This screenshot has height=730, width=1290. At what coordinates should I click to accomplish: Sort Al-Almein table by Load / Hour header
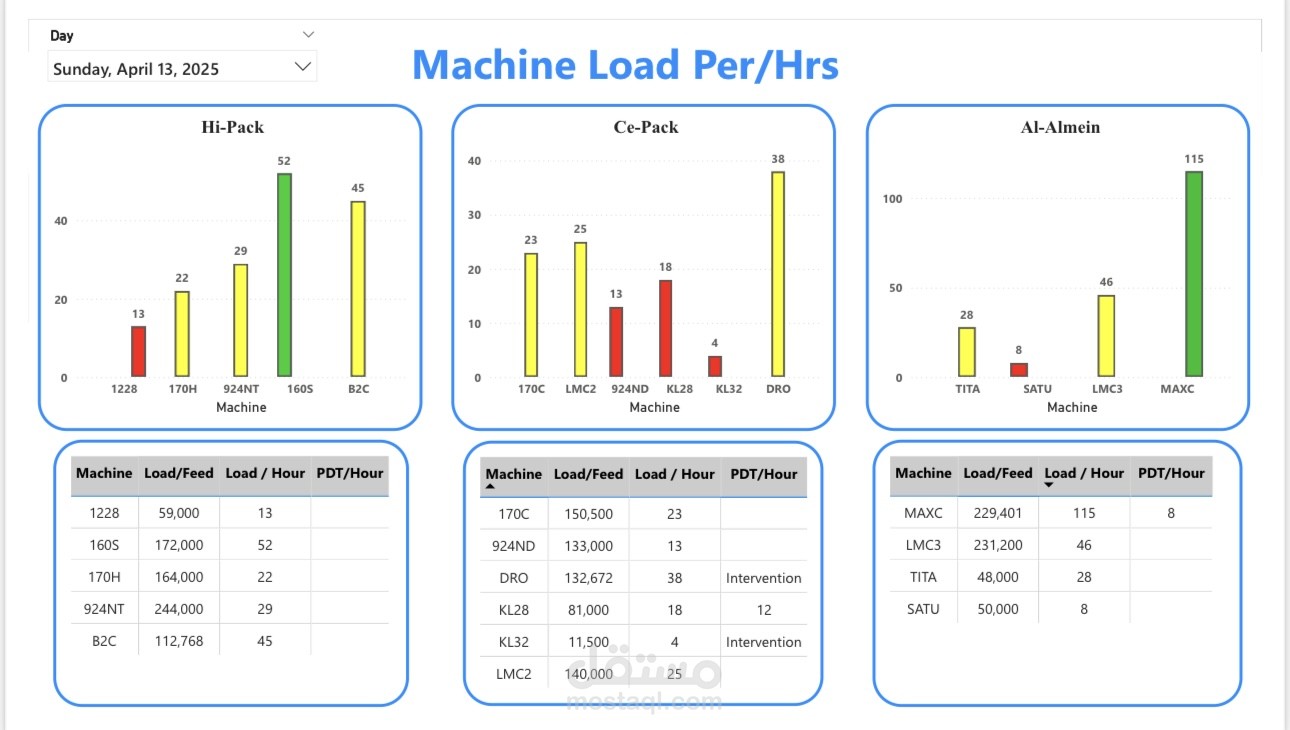1085,473
